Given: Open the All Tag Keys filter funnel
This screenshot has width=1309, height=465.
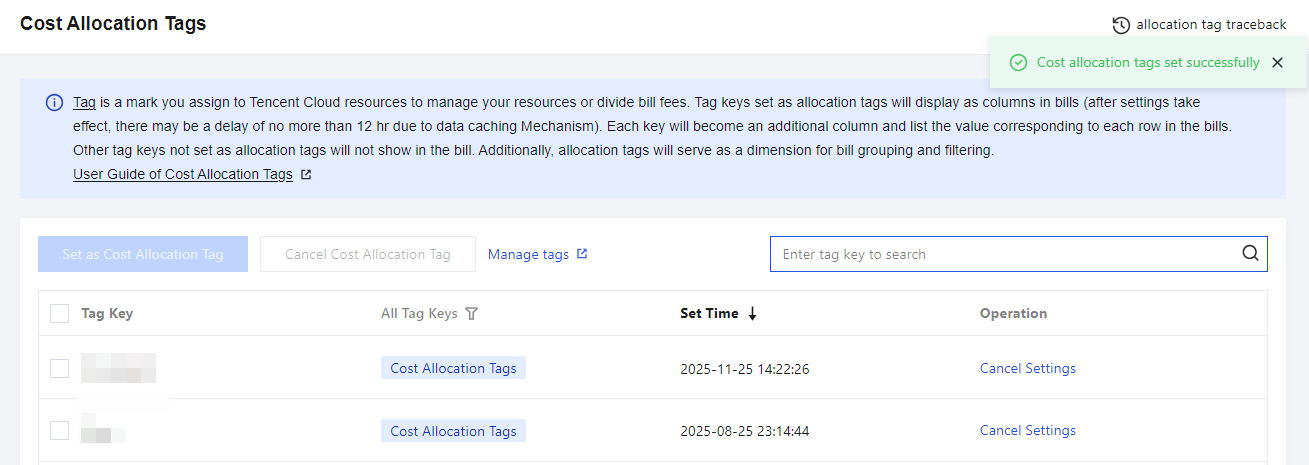Looking at the screenshot, I should point(472,314).
